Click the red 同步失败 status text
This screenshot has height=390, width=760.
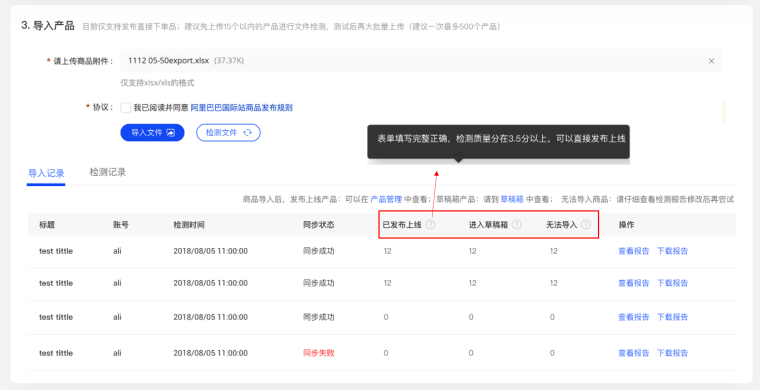pos(318,353)
